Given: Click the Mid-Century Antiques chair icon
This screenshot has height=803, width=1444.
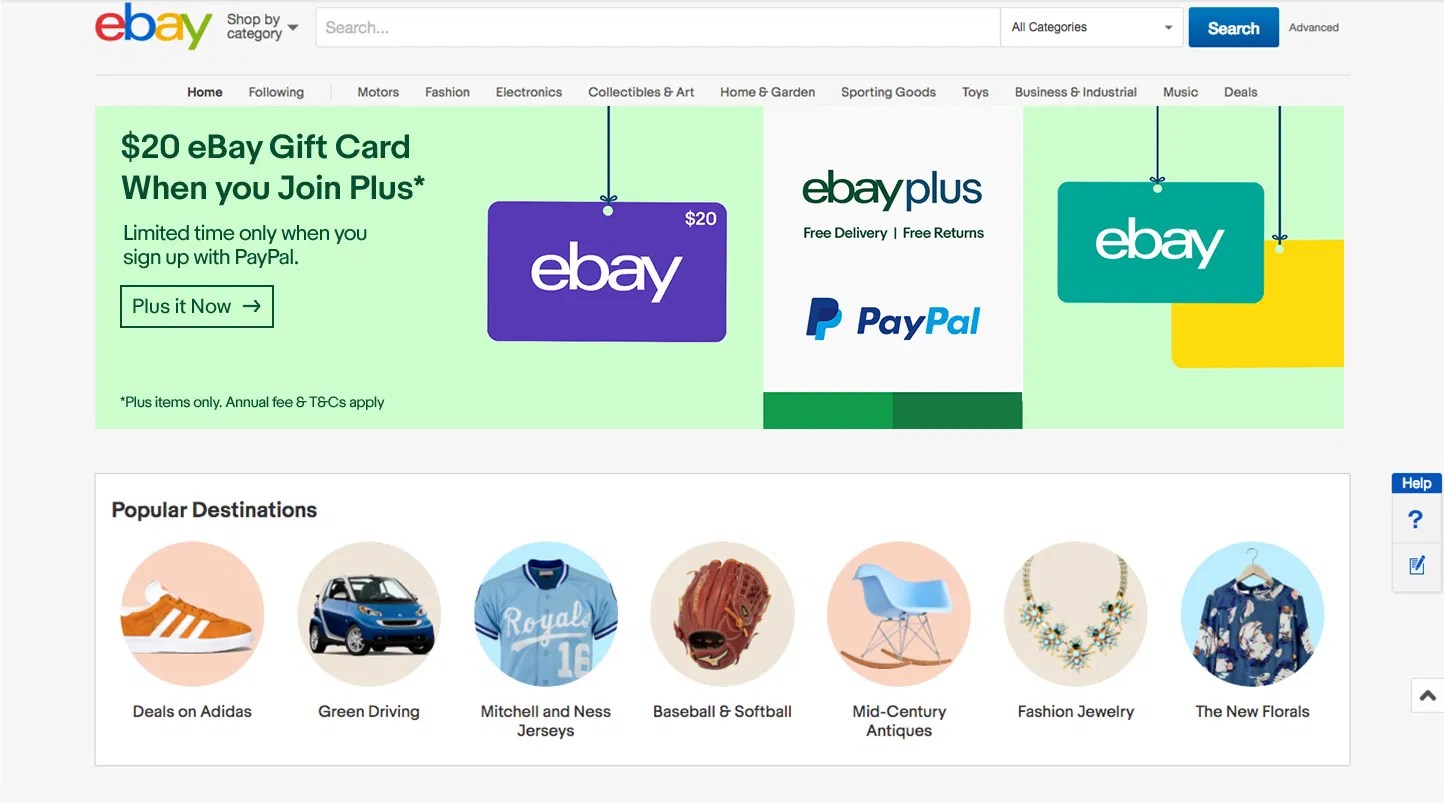Looking at the screenshot, I should (899, 614).
